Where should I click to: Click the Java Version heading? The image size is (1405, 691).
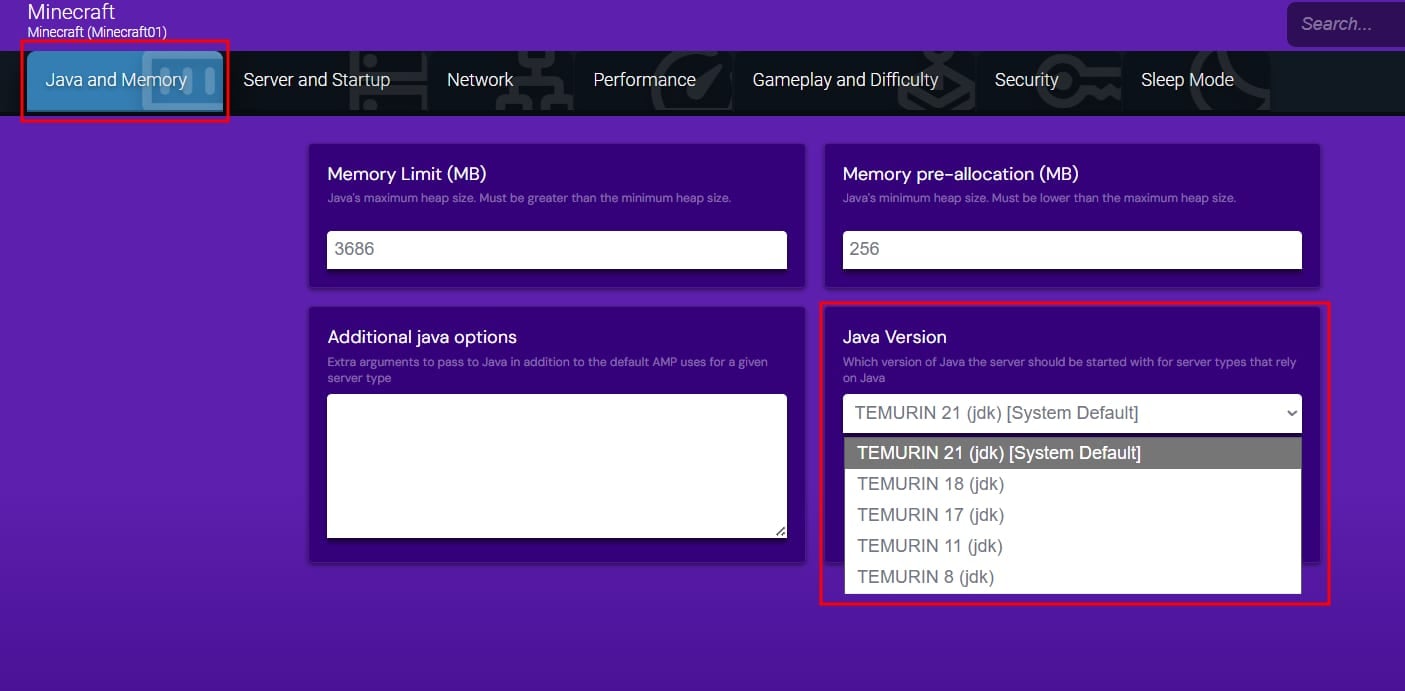coord(895,337)
